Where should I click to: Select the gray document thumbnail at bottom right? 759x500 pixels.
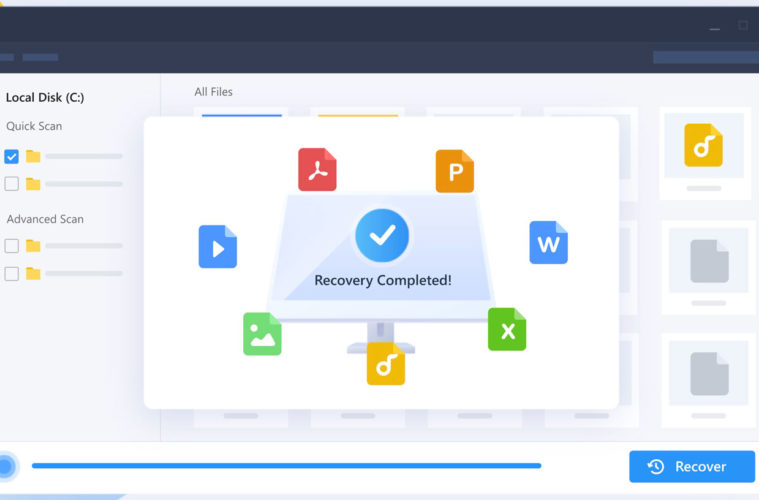pyautogui.click(x=709, y=373)
